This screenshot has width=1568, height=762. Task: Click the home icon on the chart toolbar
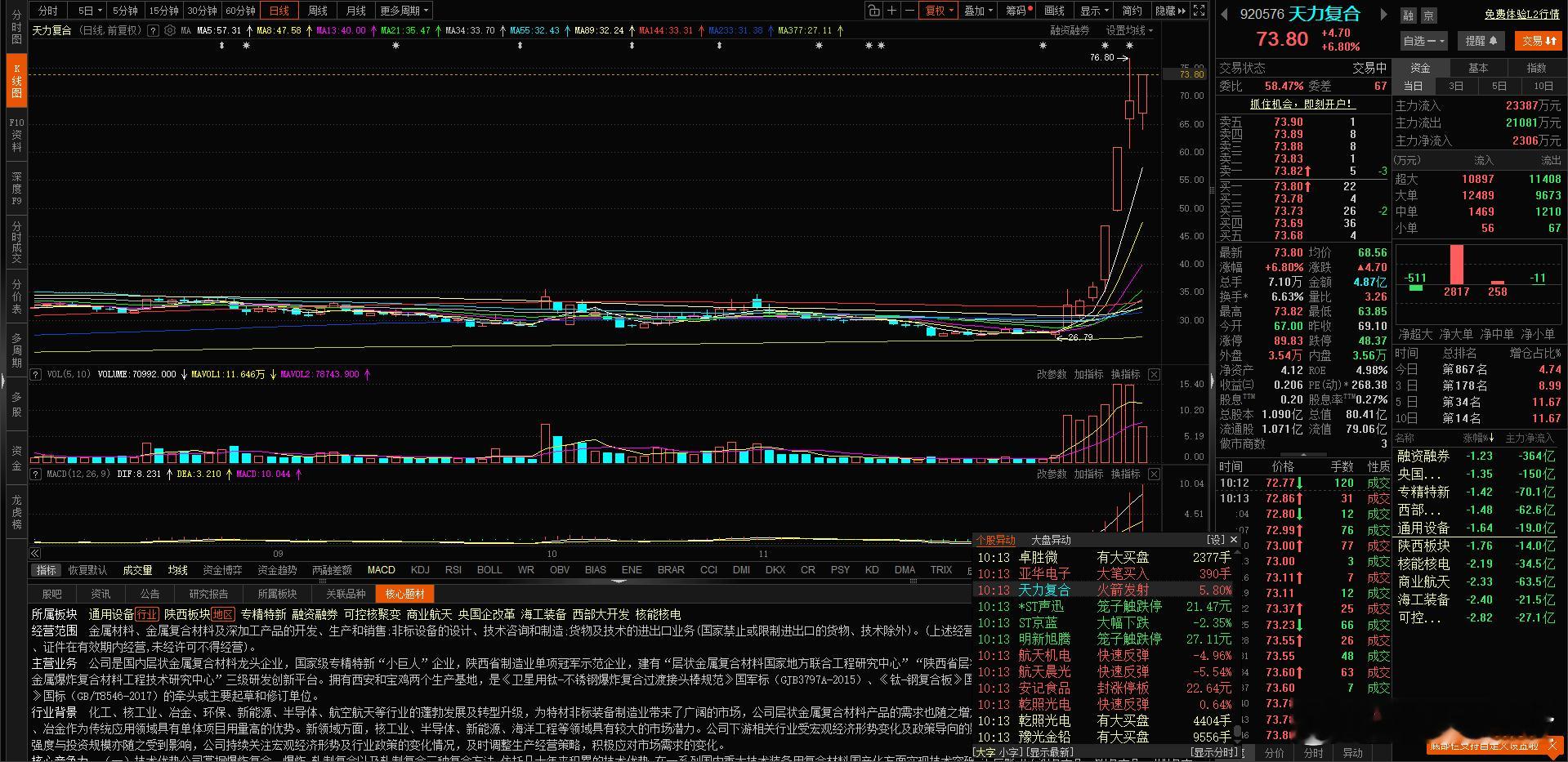(874, 11)
